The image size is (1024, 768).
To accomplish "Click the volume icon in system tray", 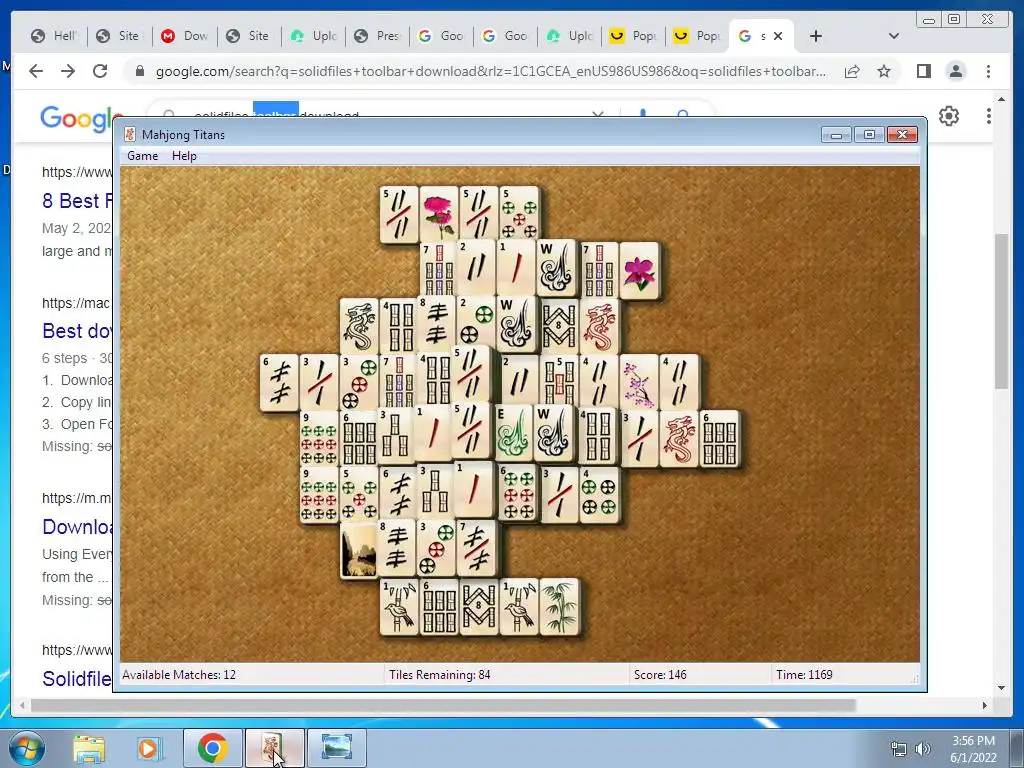I will pos(922,749).
